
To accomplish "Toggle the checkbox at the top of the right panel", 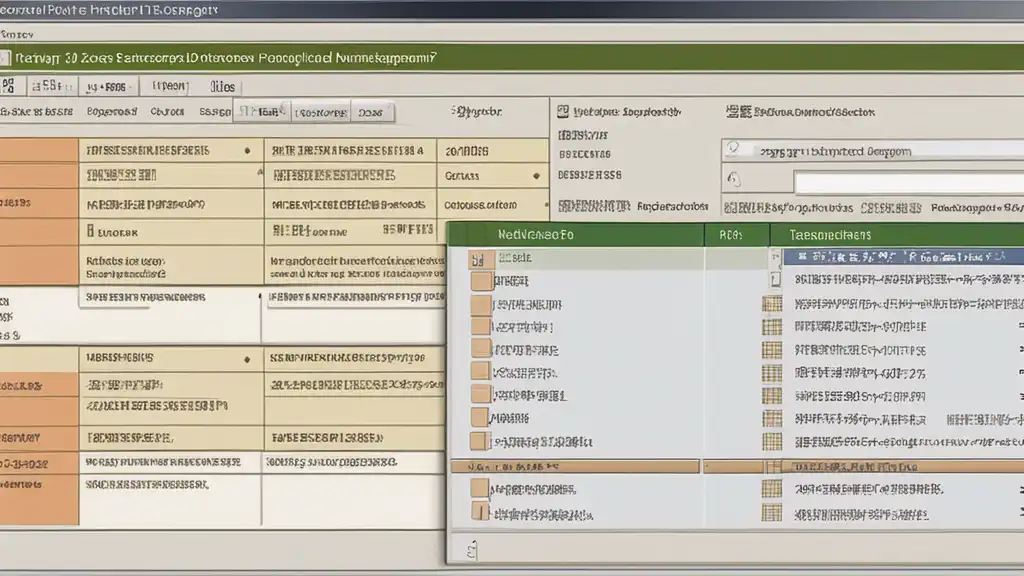I will click(563, 112).
